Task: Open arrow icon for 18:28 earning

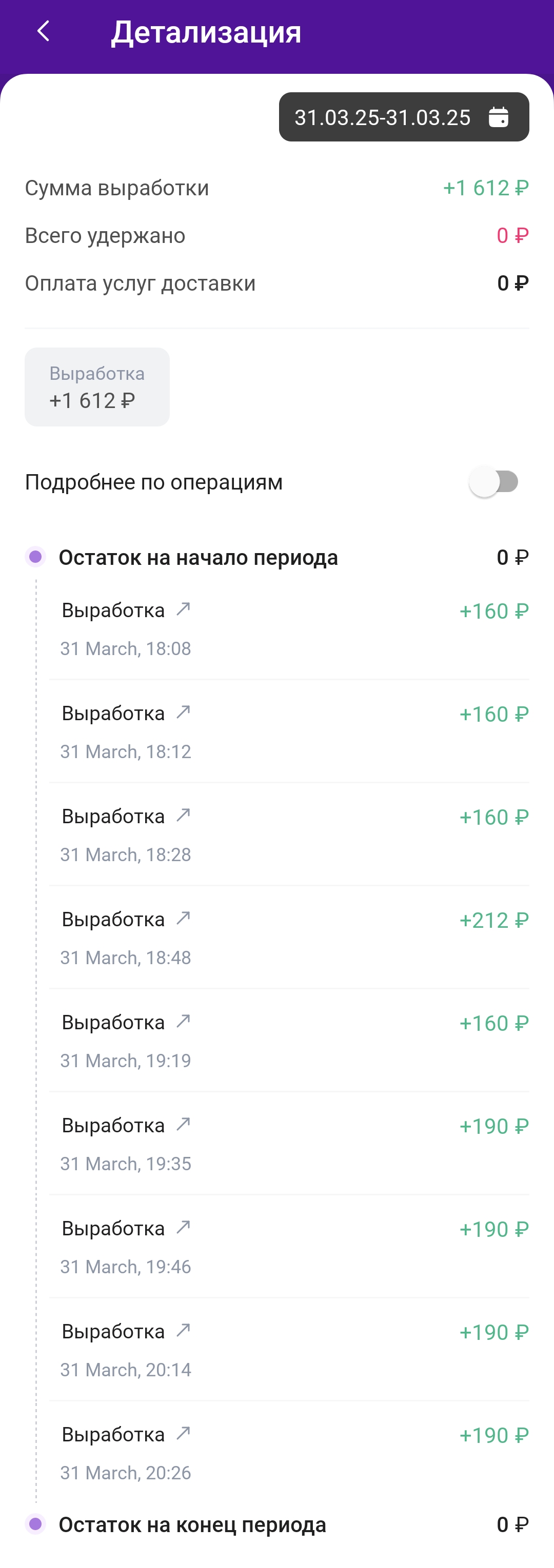Action: coord(184,815)
